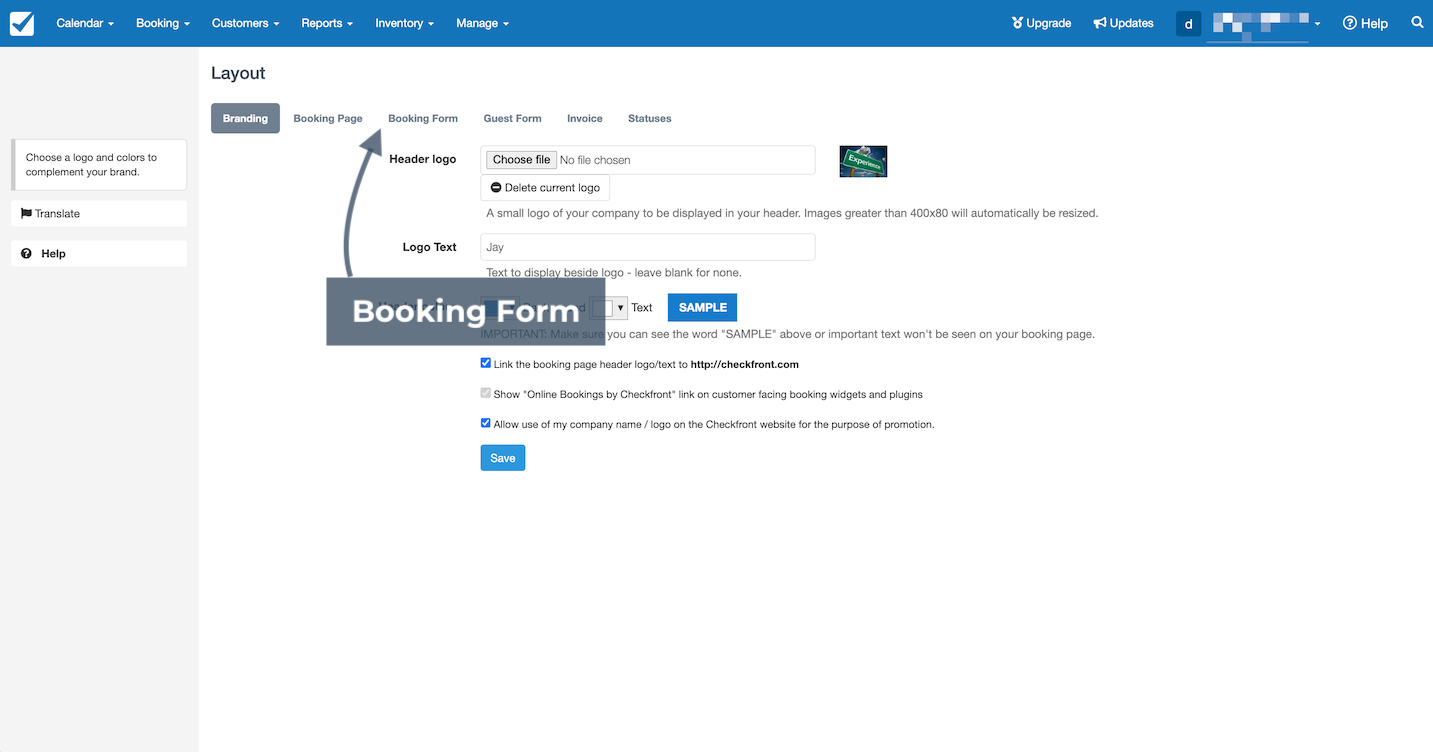Open the sidebar Help question item

(99, 253)
